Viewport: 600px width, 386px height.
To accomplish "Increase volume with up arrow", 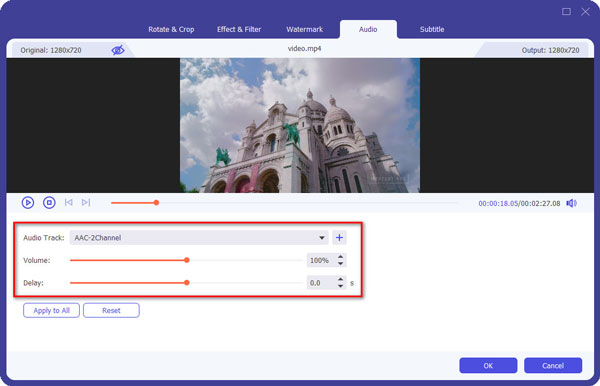I will [341, 257].
